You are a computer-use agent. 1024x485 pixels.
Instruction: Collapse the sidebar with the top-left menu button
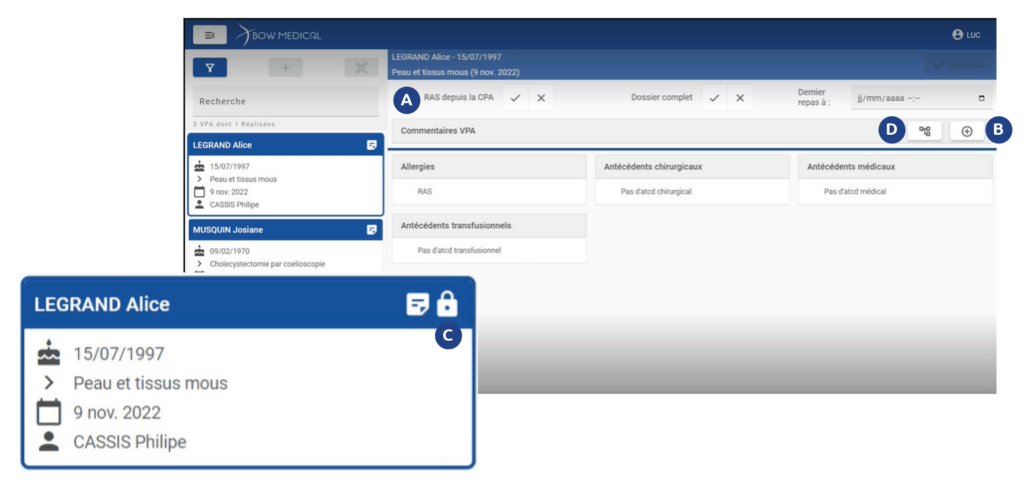tap(210, 35)
